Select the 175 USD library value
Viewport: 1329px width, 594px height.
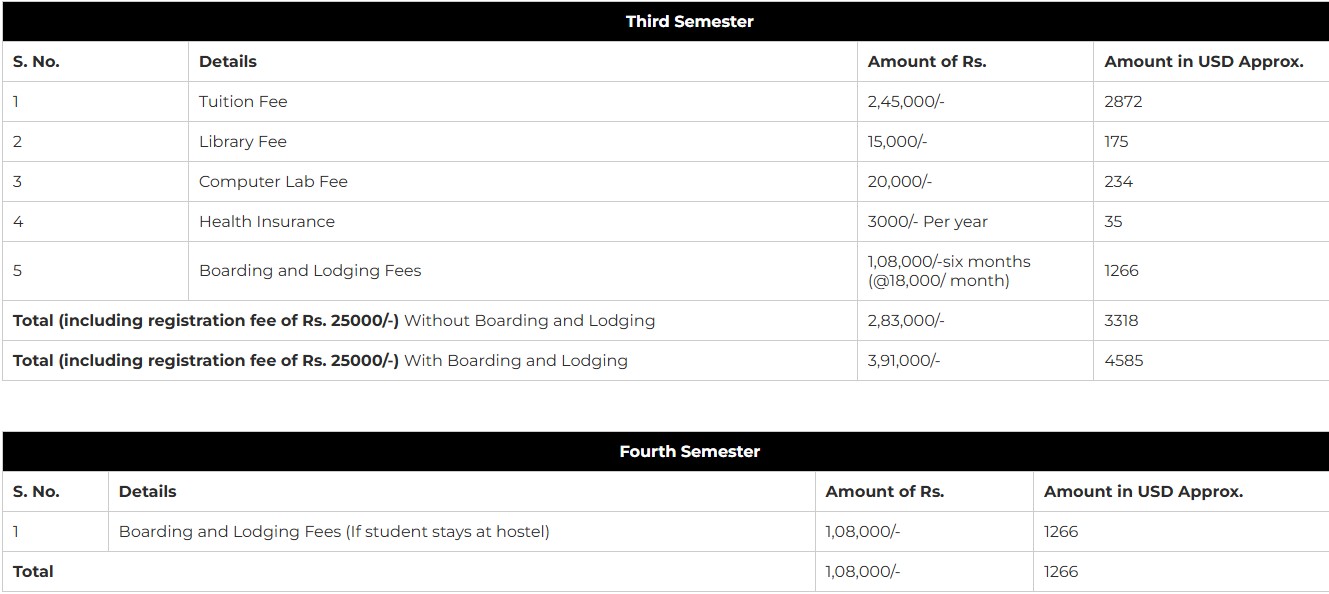[1116, 141]
